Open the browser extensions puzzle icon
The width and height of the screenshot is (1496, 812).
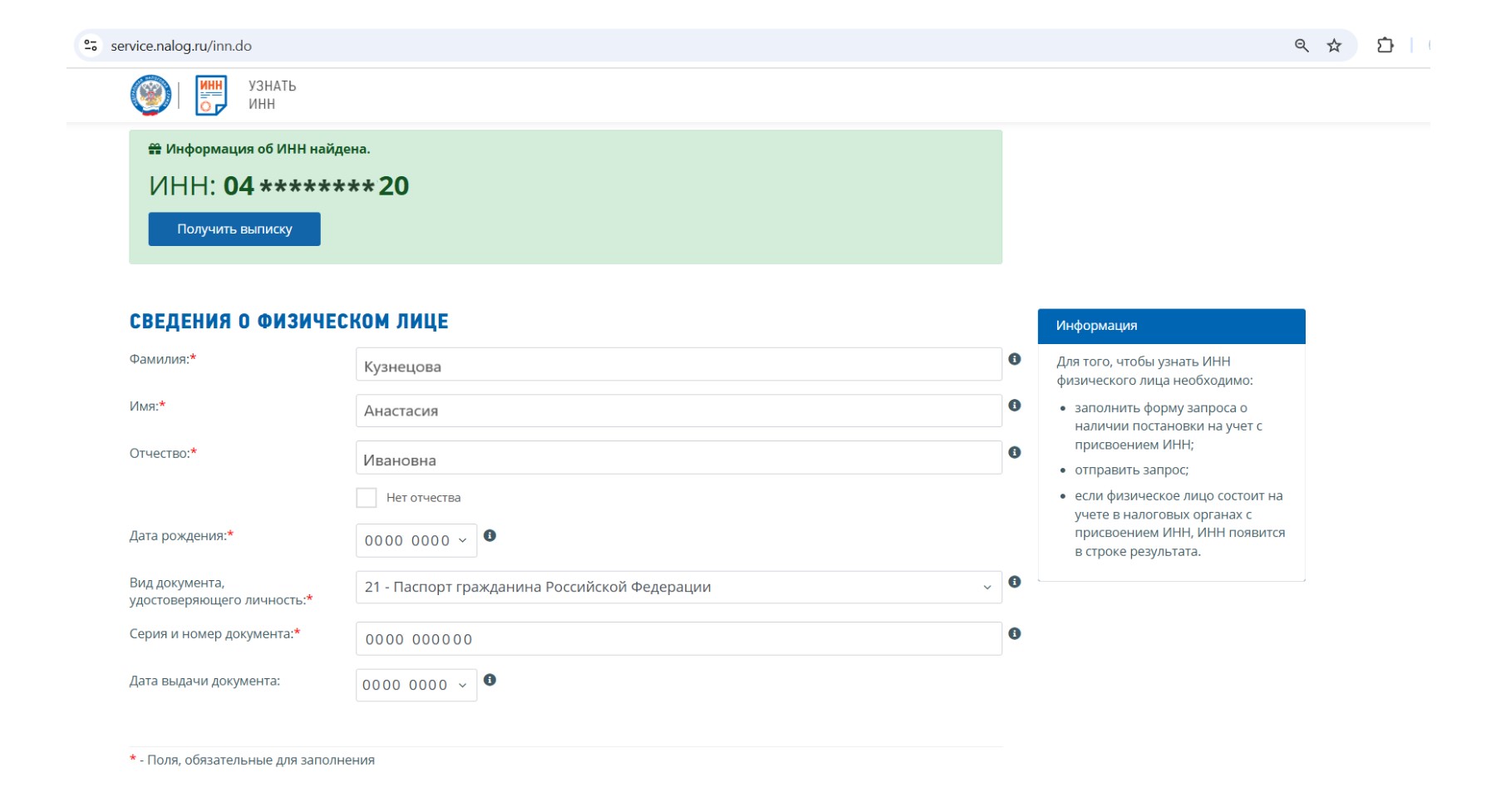click(1385, 46)
